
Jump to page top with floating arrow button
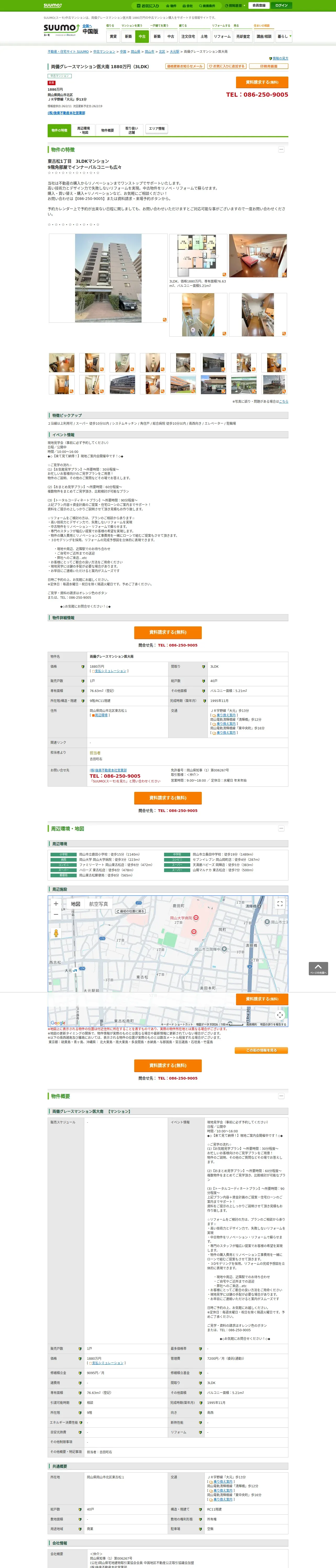(318, 969)
